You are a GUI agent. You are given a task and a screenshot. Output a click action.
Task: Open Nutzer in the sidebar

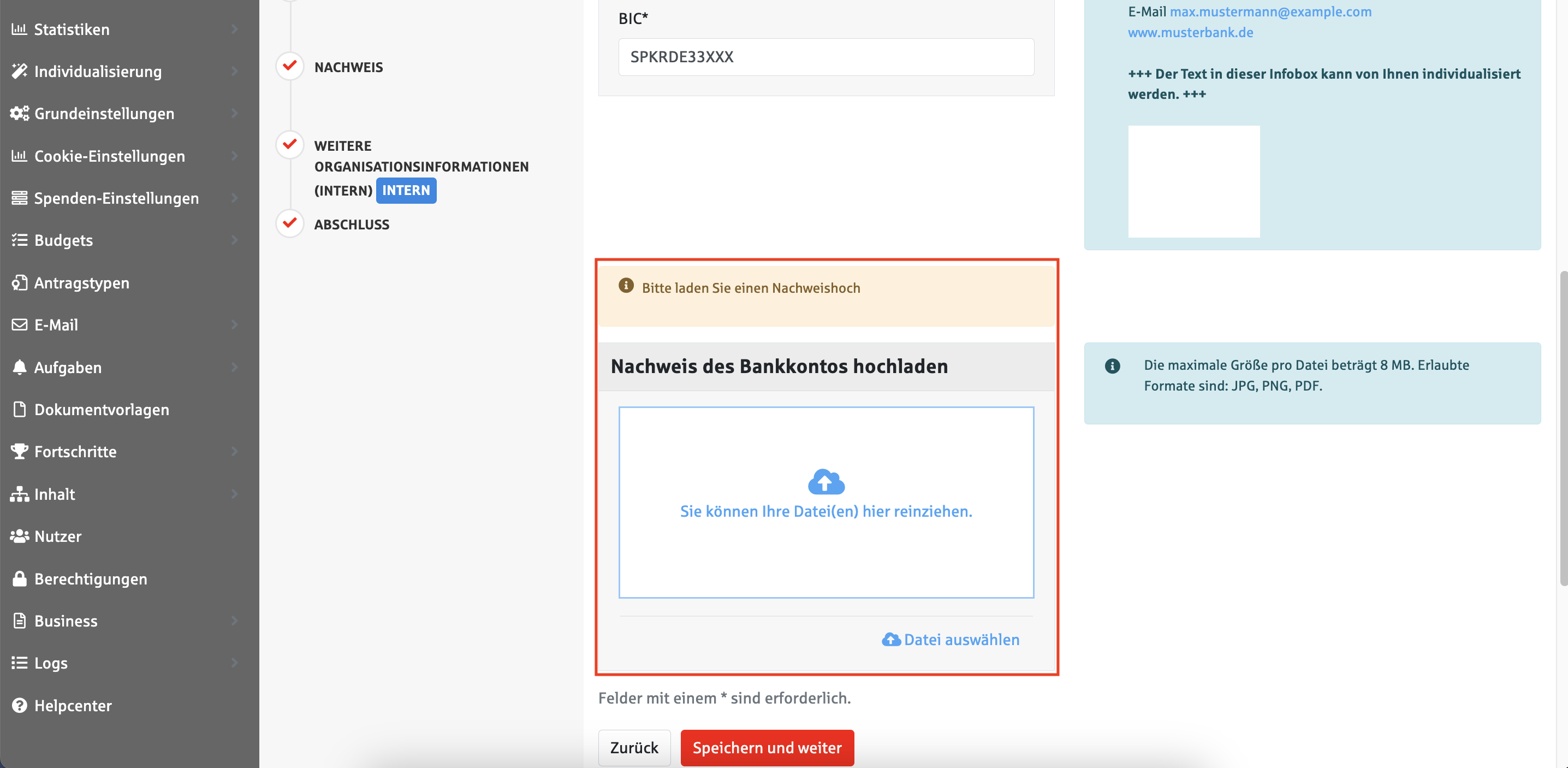[x=57, y=536]
